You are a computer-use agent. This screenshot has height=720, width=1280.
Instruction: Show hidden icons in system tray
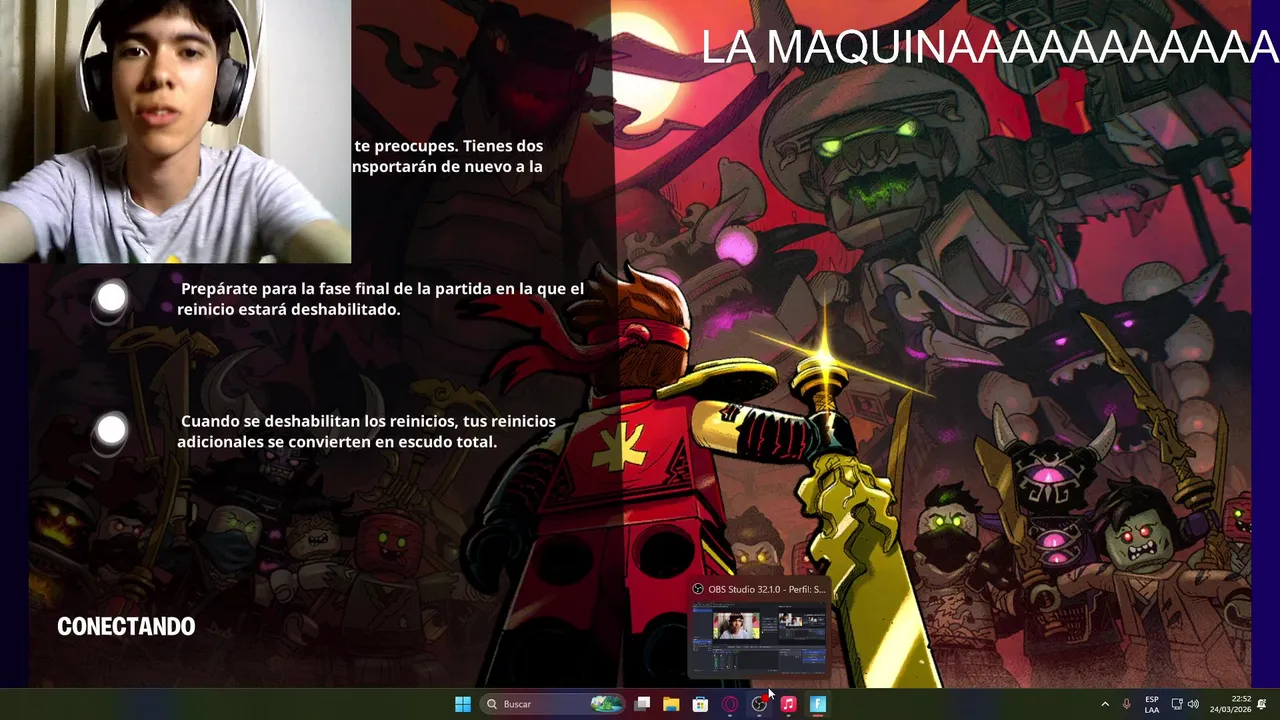point(1105,704)
